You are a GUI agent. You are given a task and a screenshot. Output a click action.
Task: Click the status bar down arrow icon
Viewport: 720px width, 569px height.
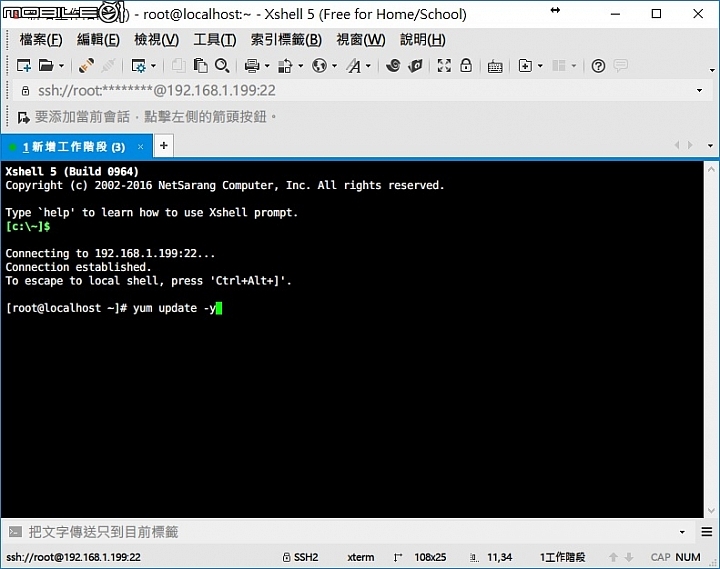click(629, 557)
